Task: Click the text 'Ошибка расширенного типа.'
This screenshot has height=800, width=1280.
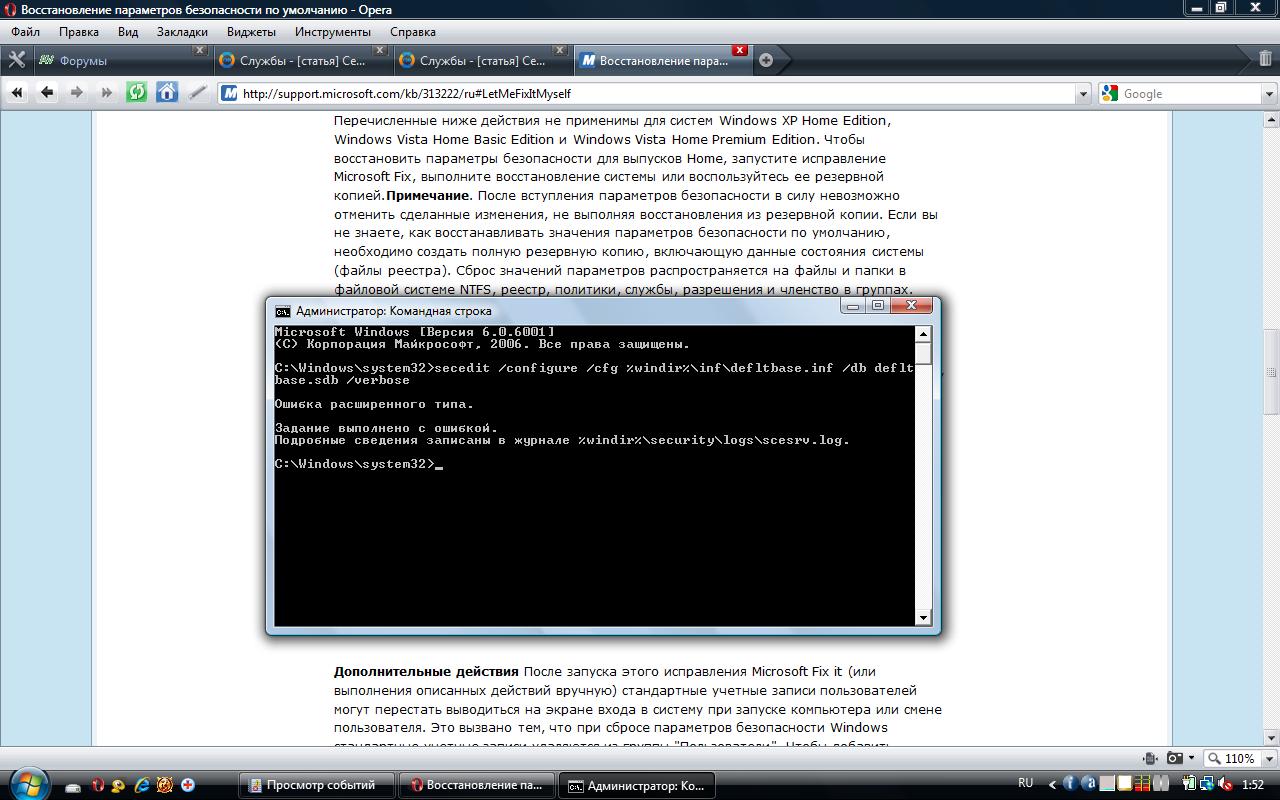Action: click(x=374, y=404)
